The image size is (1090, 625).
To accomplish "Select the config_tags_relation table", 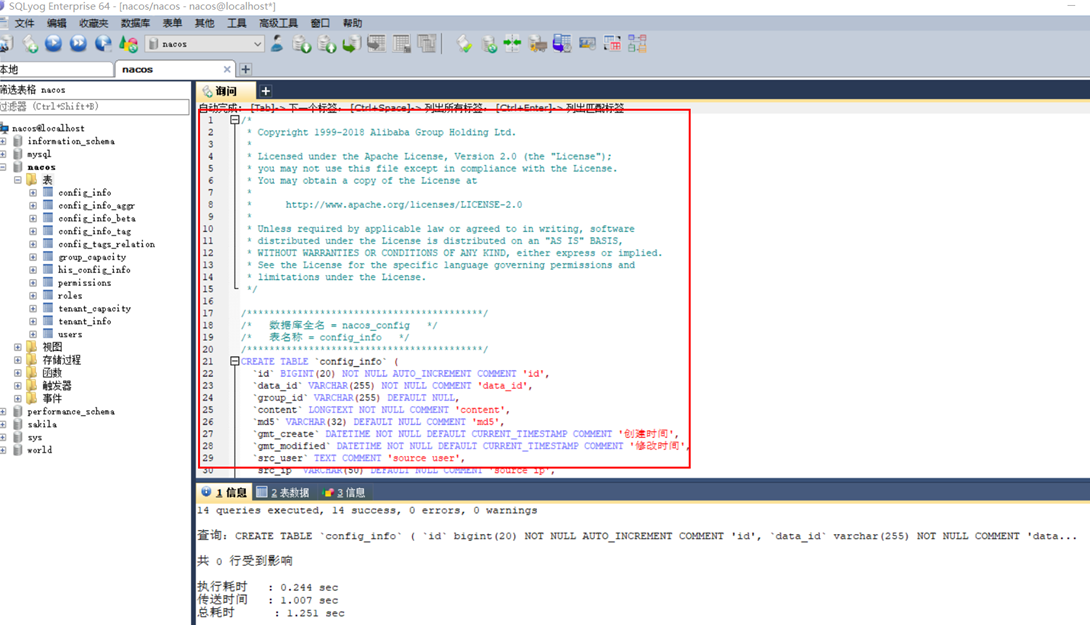I will click(x=106, y=244).
